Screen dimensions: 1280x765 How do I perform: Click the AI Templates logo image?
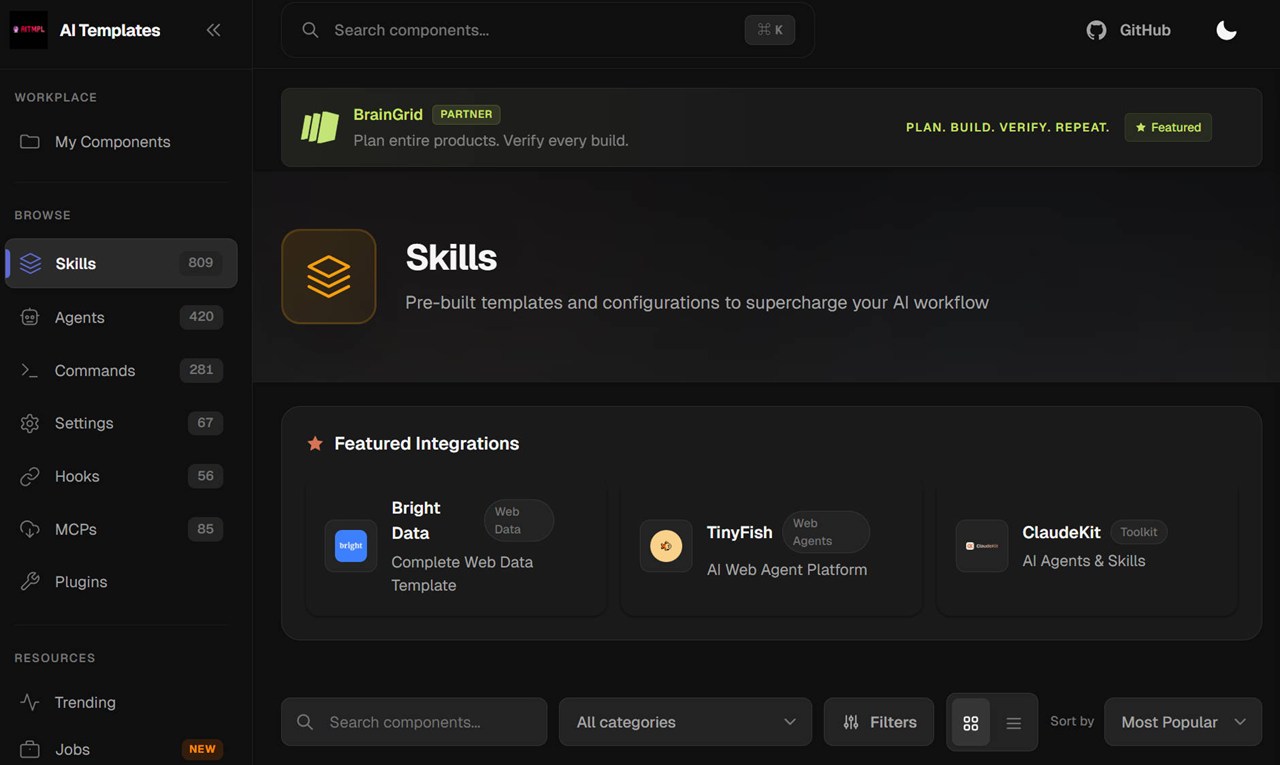(28, 30)
